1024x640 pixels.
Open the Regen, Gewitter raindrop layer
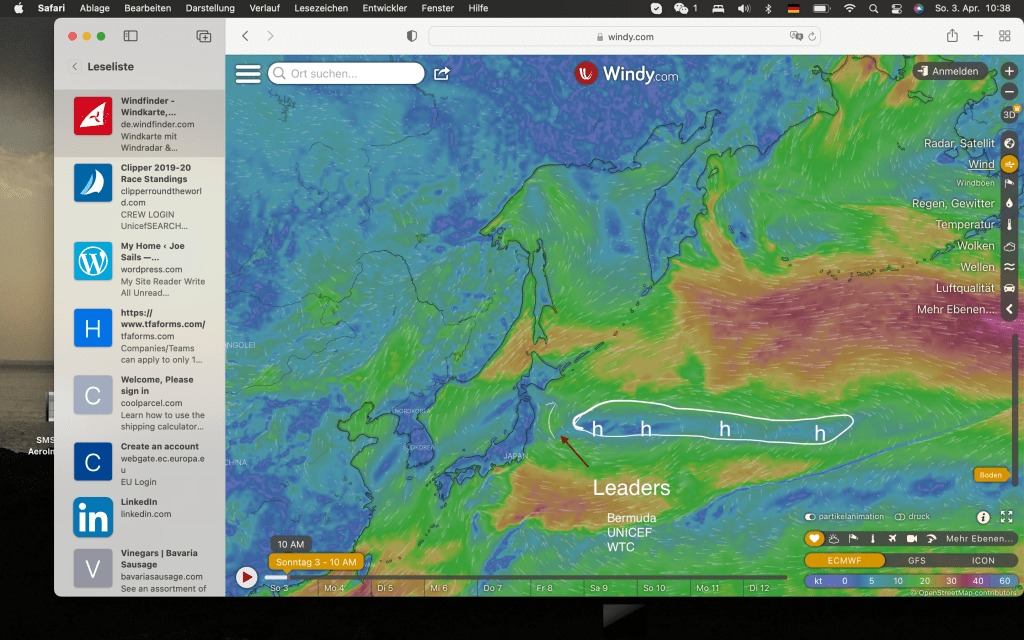[1009, 203]
